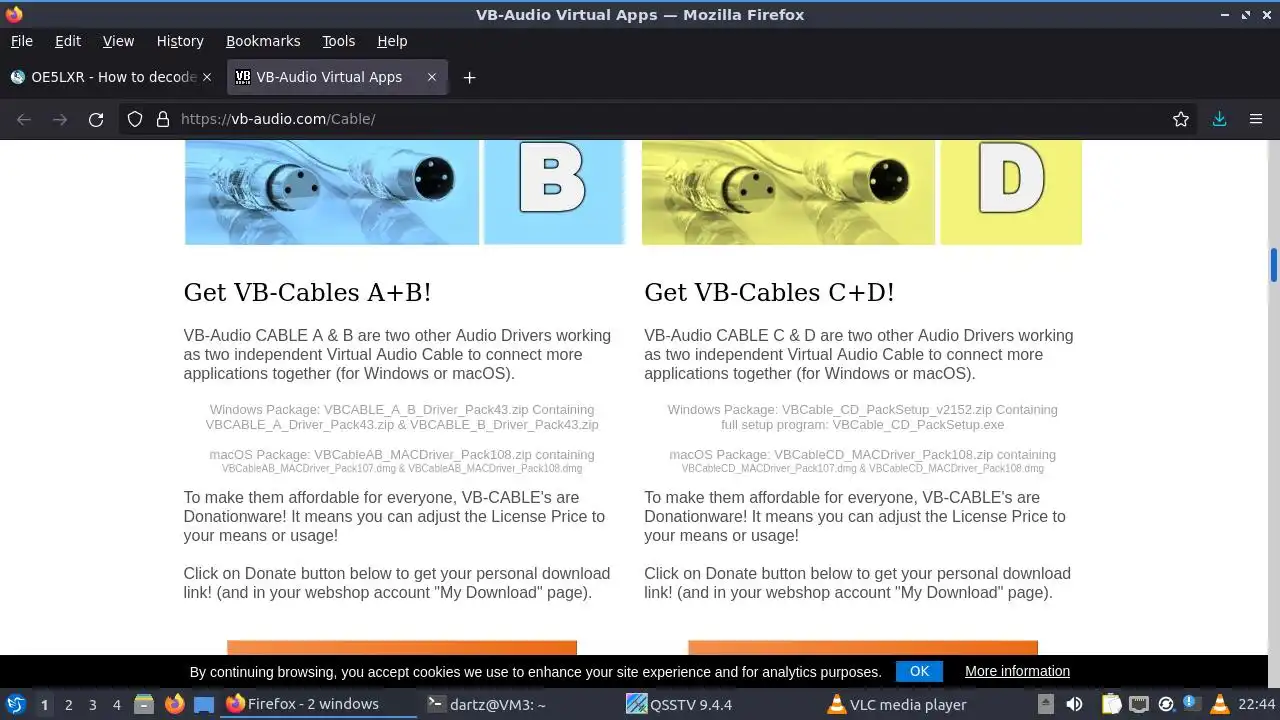
Task: Switch to workspace 4 in taskbar
Action: pyautogui.click(x=116, y=705)
